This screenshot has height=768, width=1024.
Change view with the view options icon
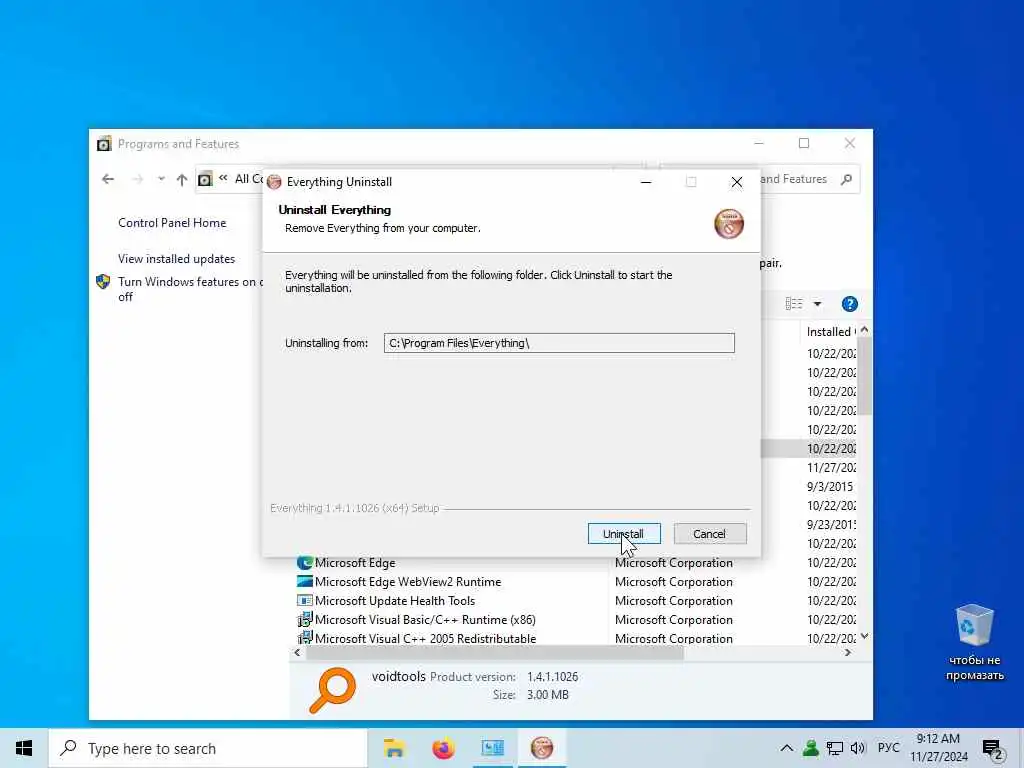[x=793, y=304]
